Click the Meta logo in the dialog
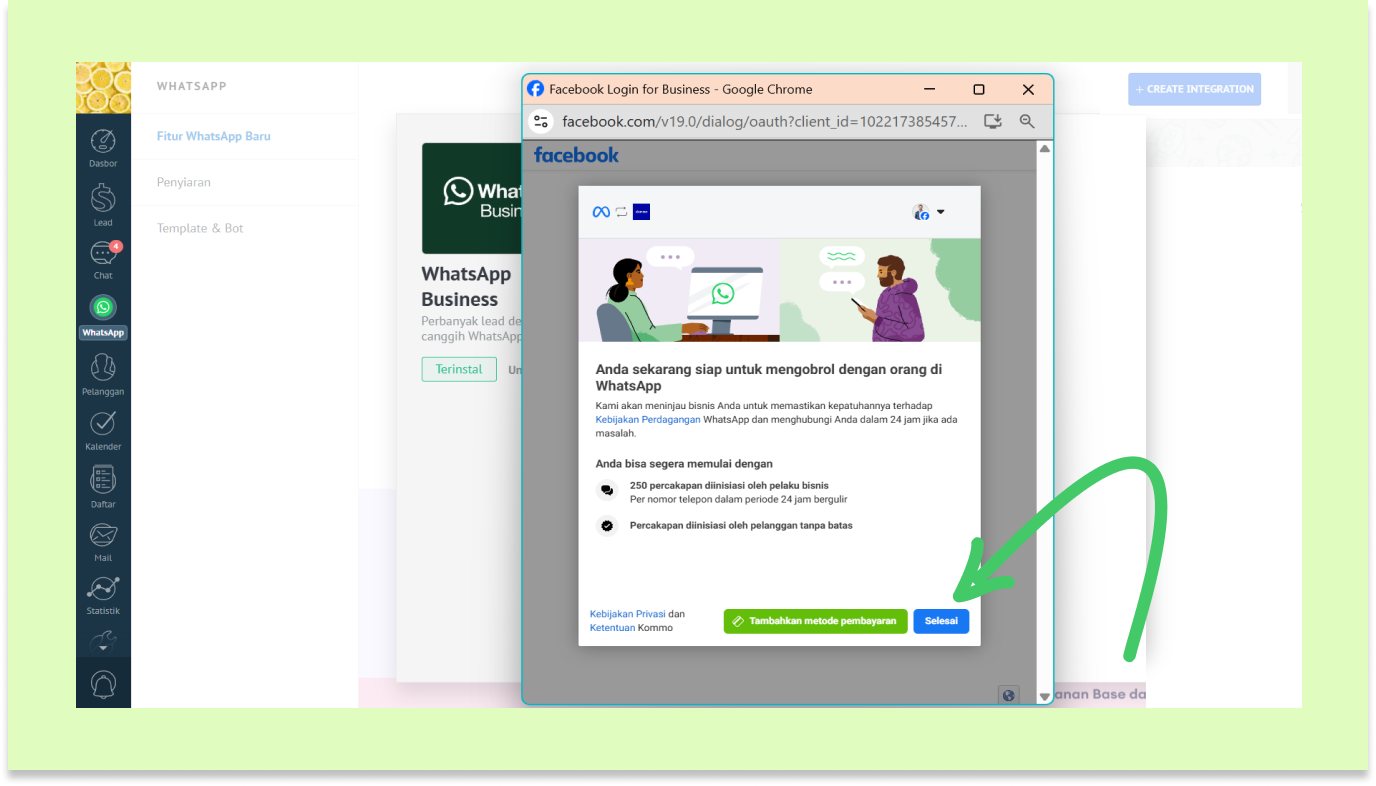Screen dimensions: 1376x786 (601, 212)
